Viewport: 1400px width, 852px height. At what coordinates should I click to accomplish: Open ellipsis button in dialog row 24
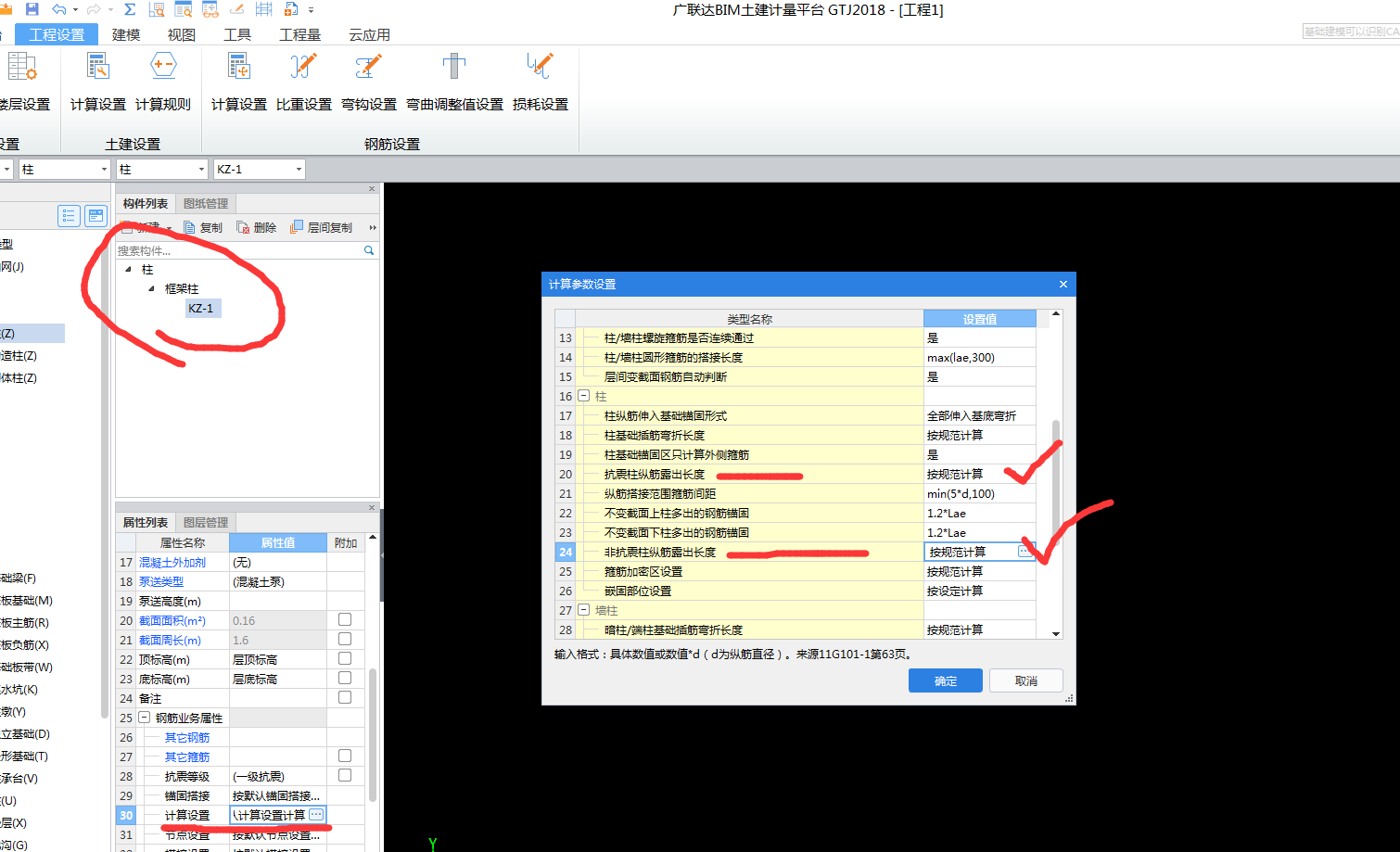point(1025,551)
